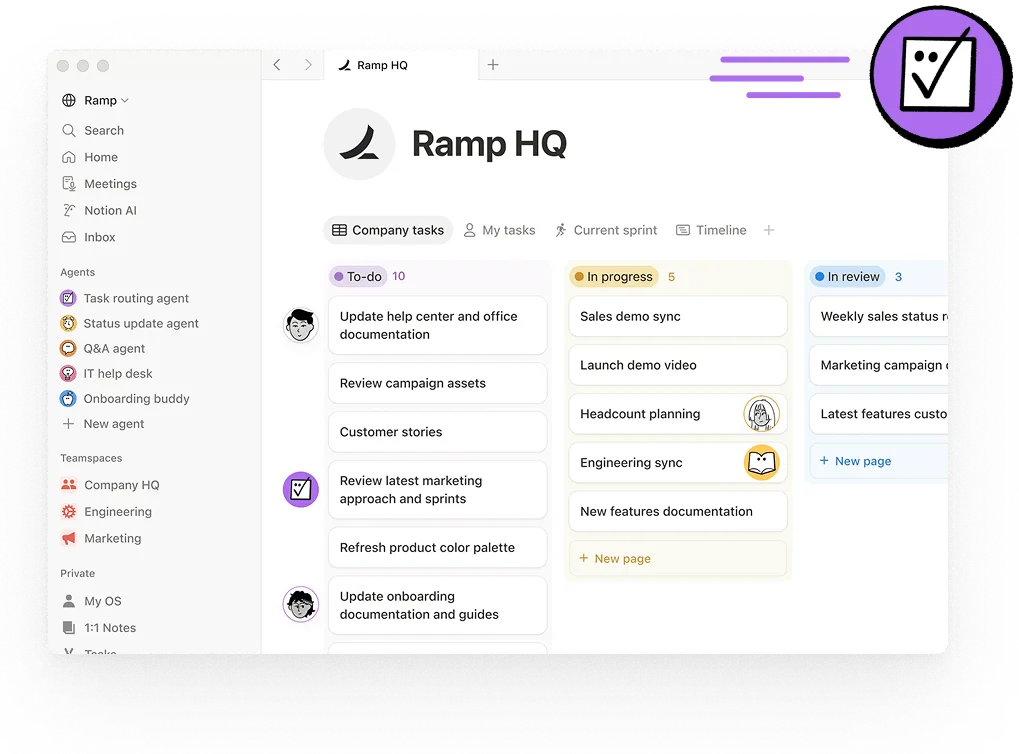Add a new view with plus icon

click(769, 230)
